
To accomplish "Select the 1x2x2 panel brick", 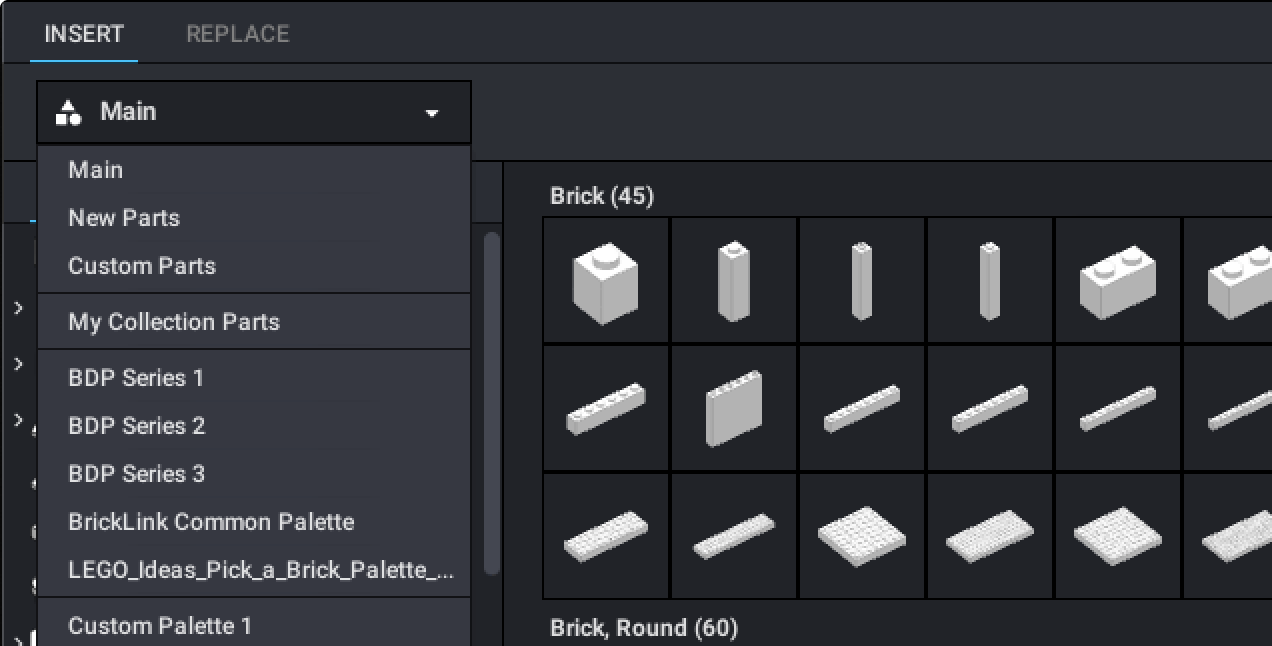I will click(733, 407).
